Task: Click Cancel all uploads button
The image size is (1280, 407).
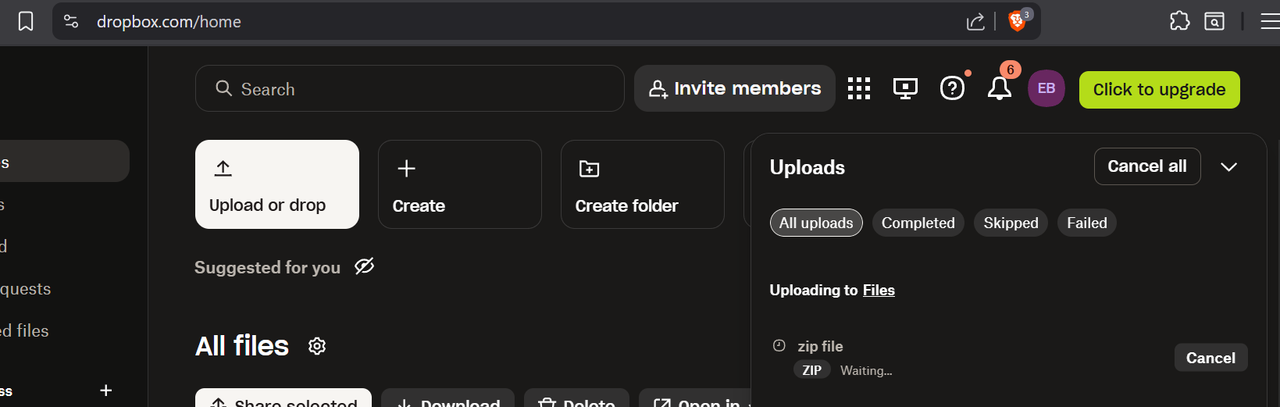Action: 1147,167
